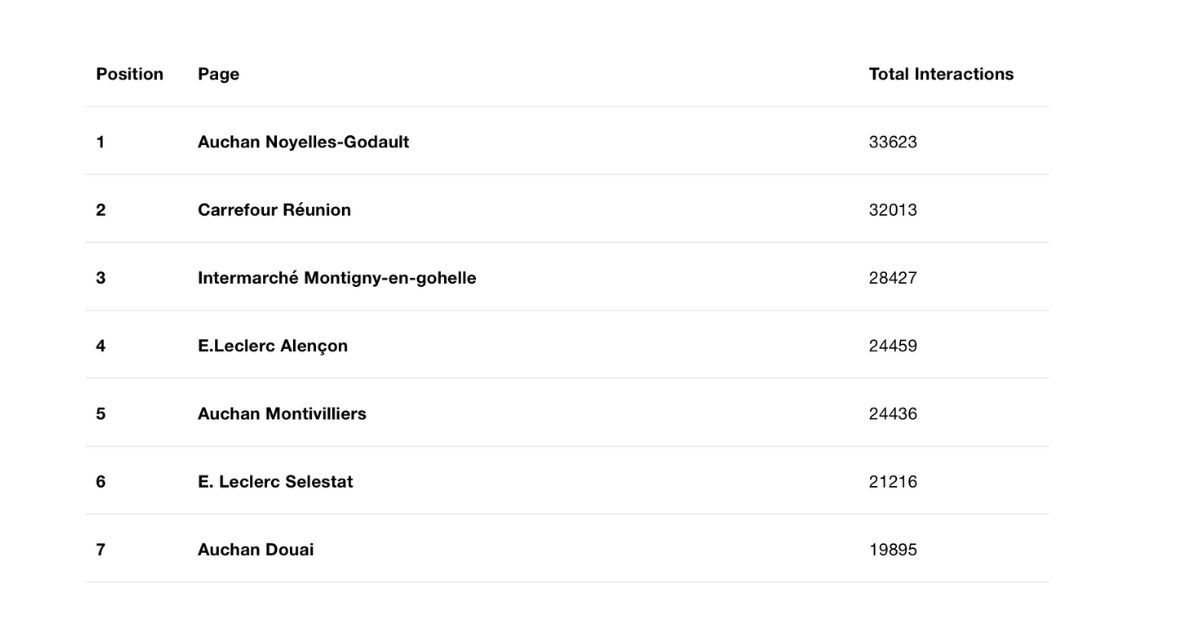Screen dimensions: 1200x628
Task: Select the Carrefour Réunion page name
Action: click(x=274, y=210)
